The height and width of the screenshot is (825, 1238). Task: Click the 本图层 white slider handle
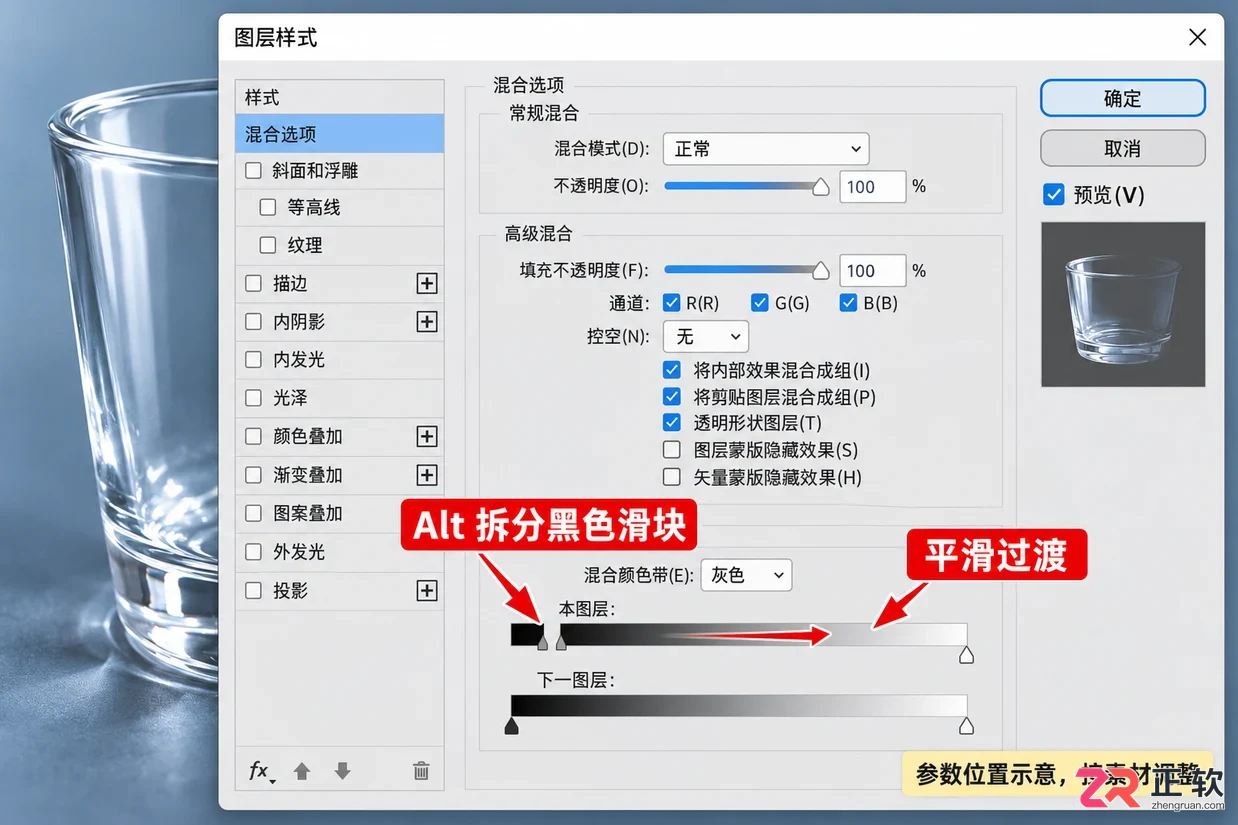(x=966, y=655)
